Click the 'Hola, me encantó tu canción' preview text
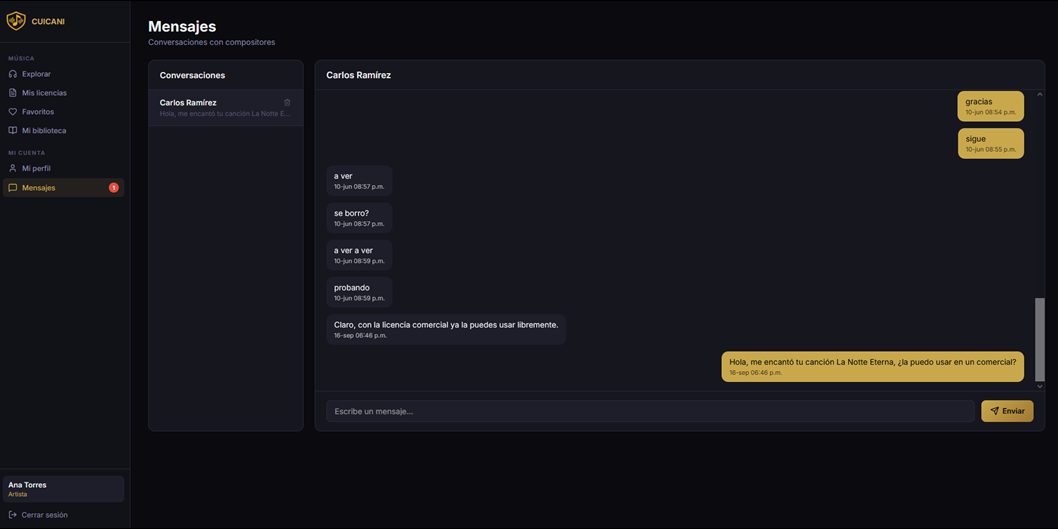Viewport: 1058px width, 529px height. pyautogui.click(x=225, y=114)
